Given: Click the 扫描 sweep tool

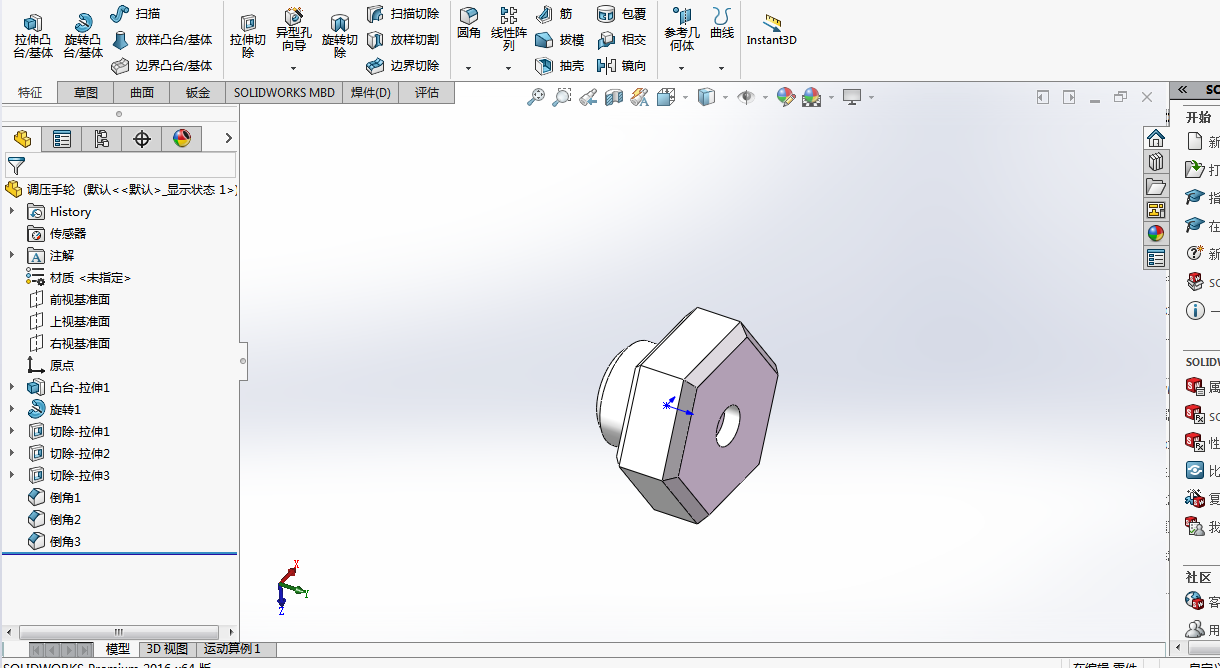Looking at the screenshot, I should tap(135, 13).
